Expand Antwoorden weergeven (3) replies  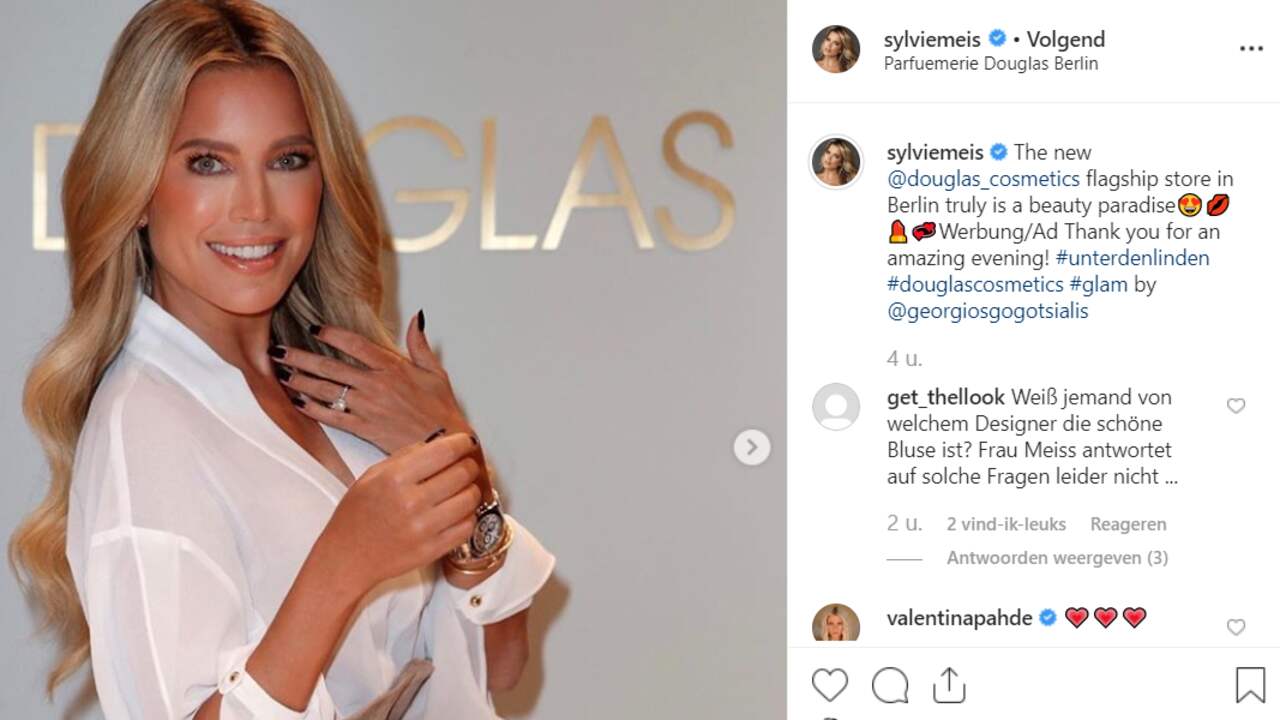point(1057,558)
